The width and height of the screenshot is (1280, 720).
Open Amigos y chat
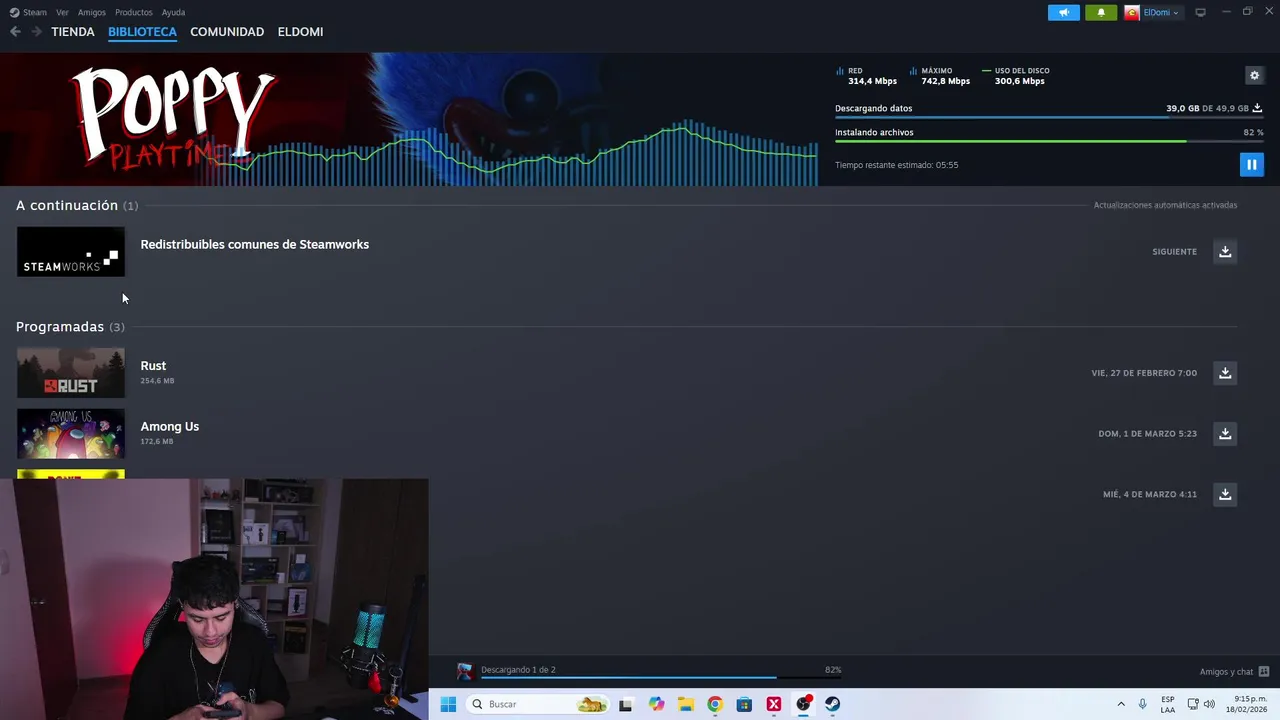pos(1226,672)
